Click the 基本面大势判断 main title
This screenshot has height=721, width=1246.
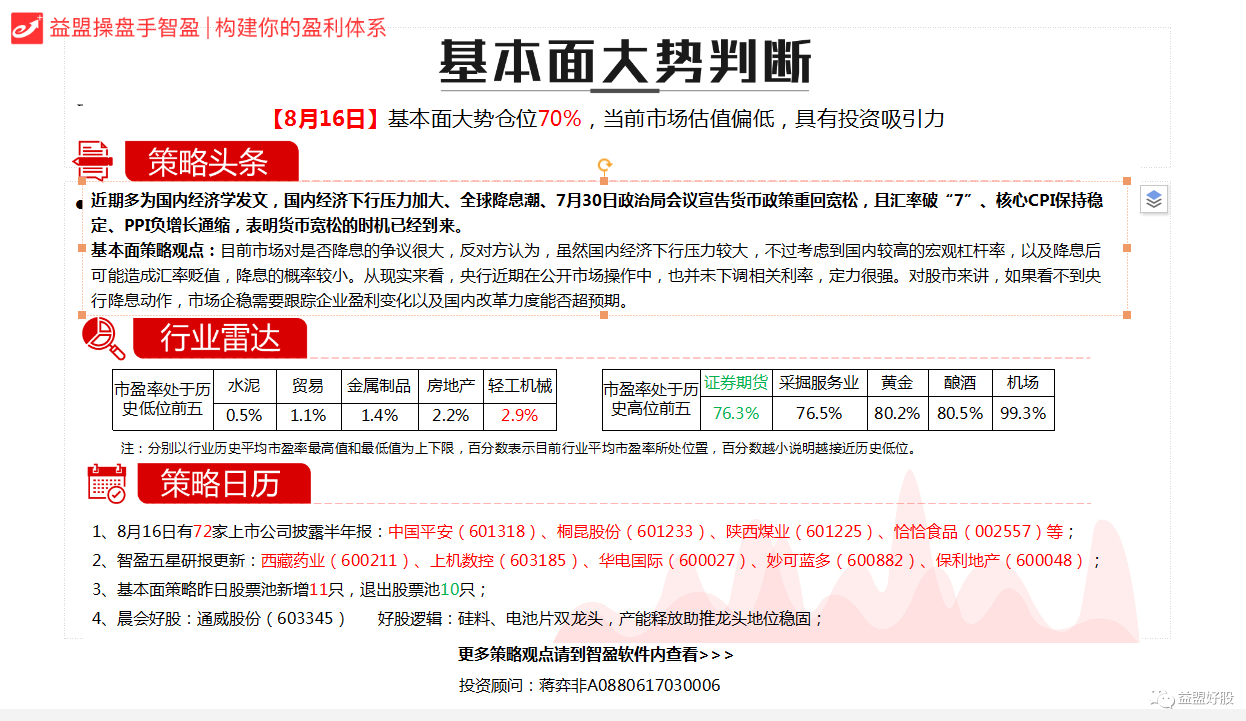point(624,62)
